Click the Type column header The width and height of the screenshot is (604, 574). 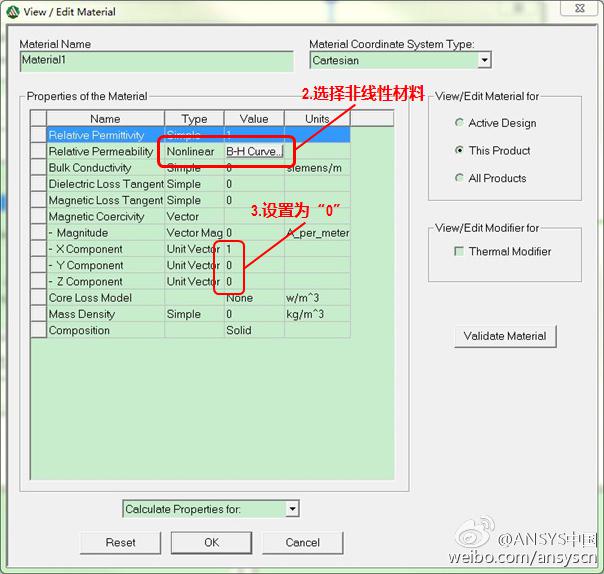[194, 119]
